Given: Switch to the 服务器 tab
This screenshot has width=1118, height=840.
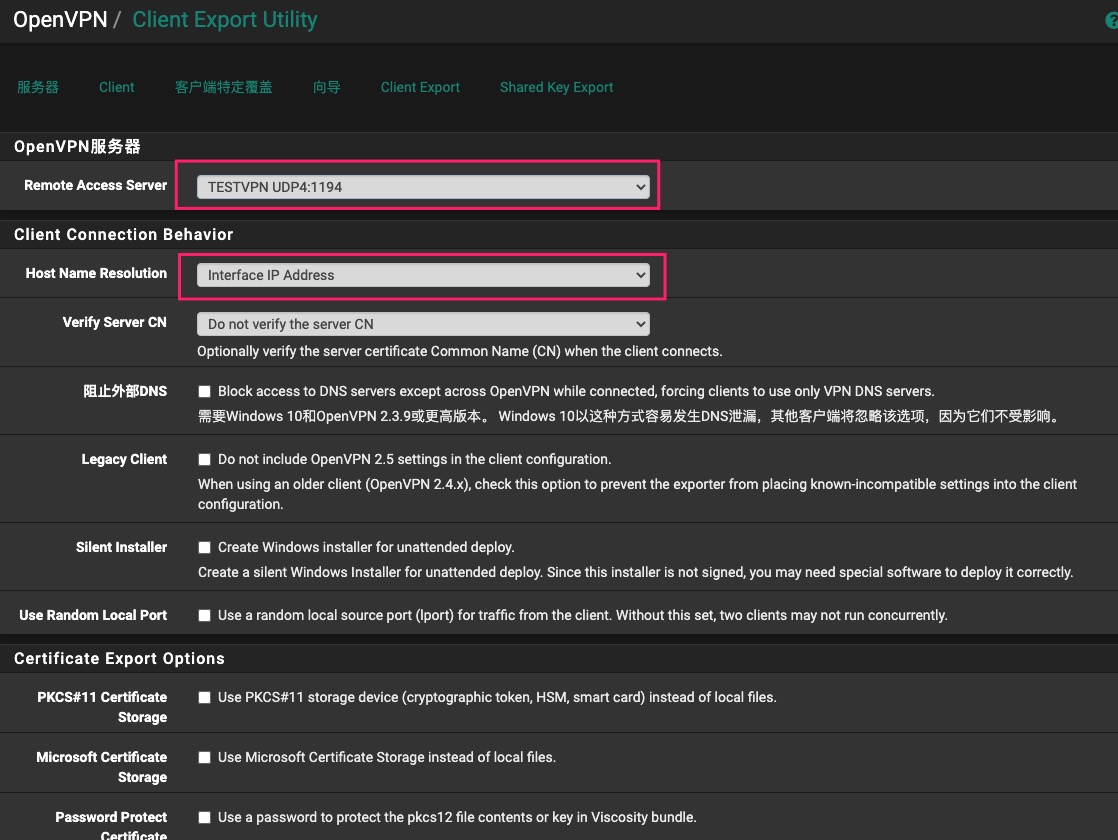Looking at the screenshot, I should tap(38, 88).
